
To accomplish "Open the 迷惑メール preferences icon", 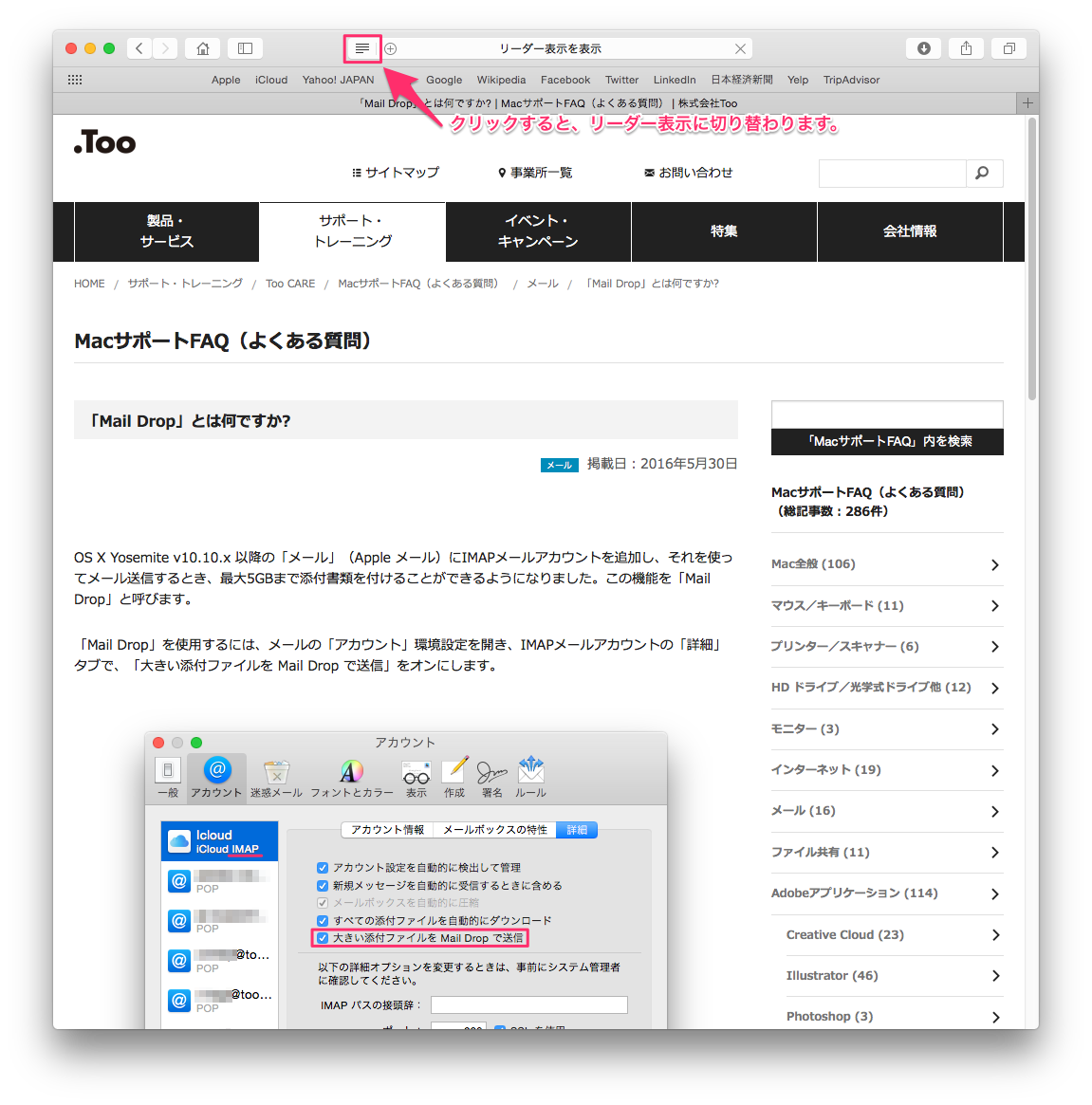I will 276,778.
